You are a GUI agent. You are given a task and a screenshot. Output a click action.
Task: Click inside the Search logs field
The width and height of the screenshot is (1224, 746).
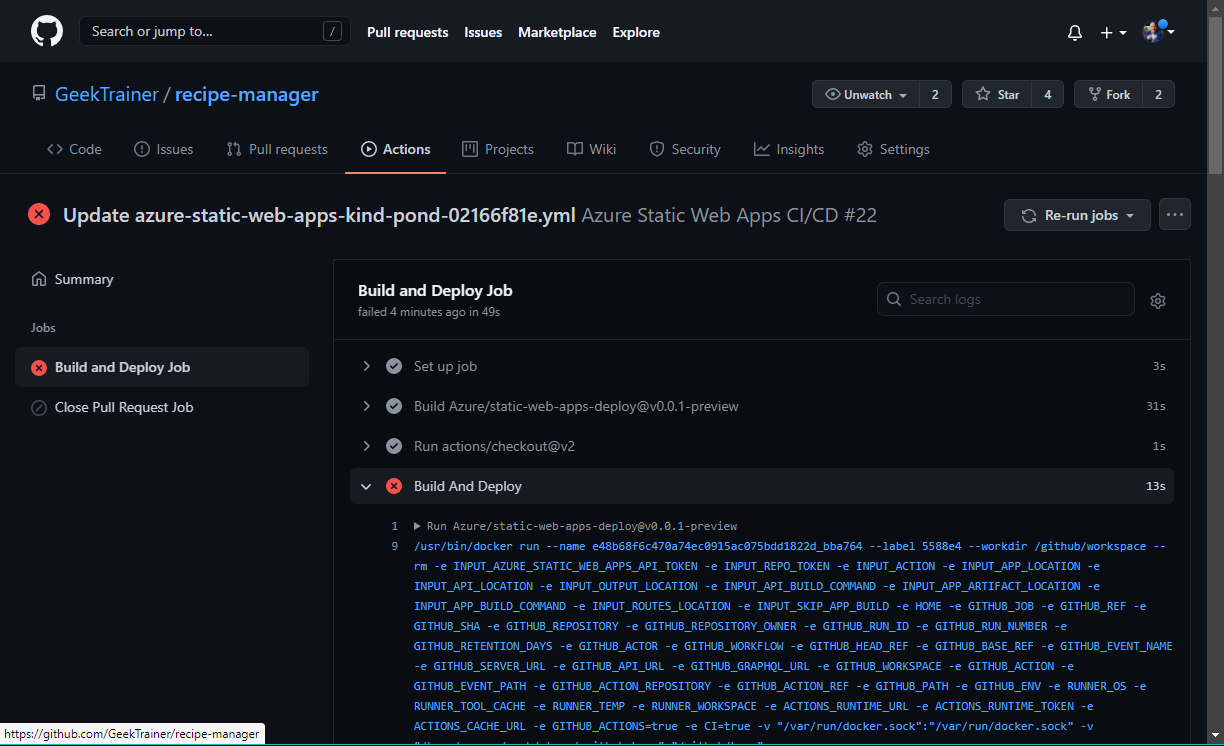(1005, 299)
